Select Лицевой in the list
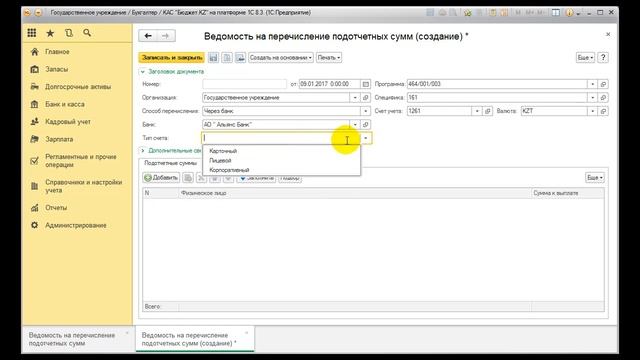Screen dimensions: 640x360 point(282,160)
